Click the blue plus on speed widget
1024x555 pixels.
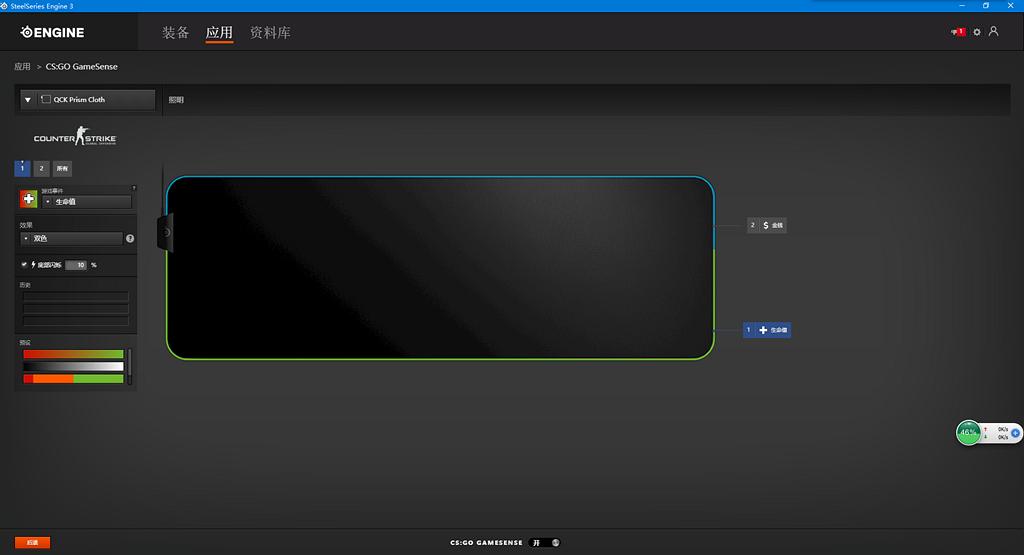click(1016, 433)
